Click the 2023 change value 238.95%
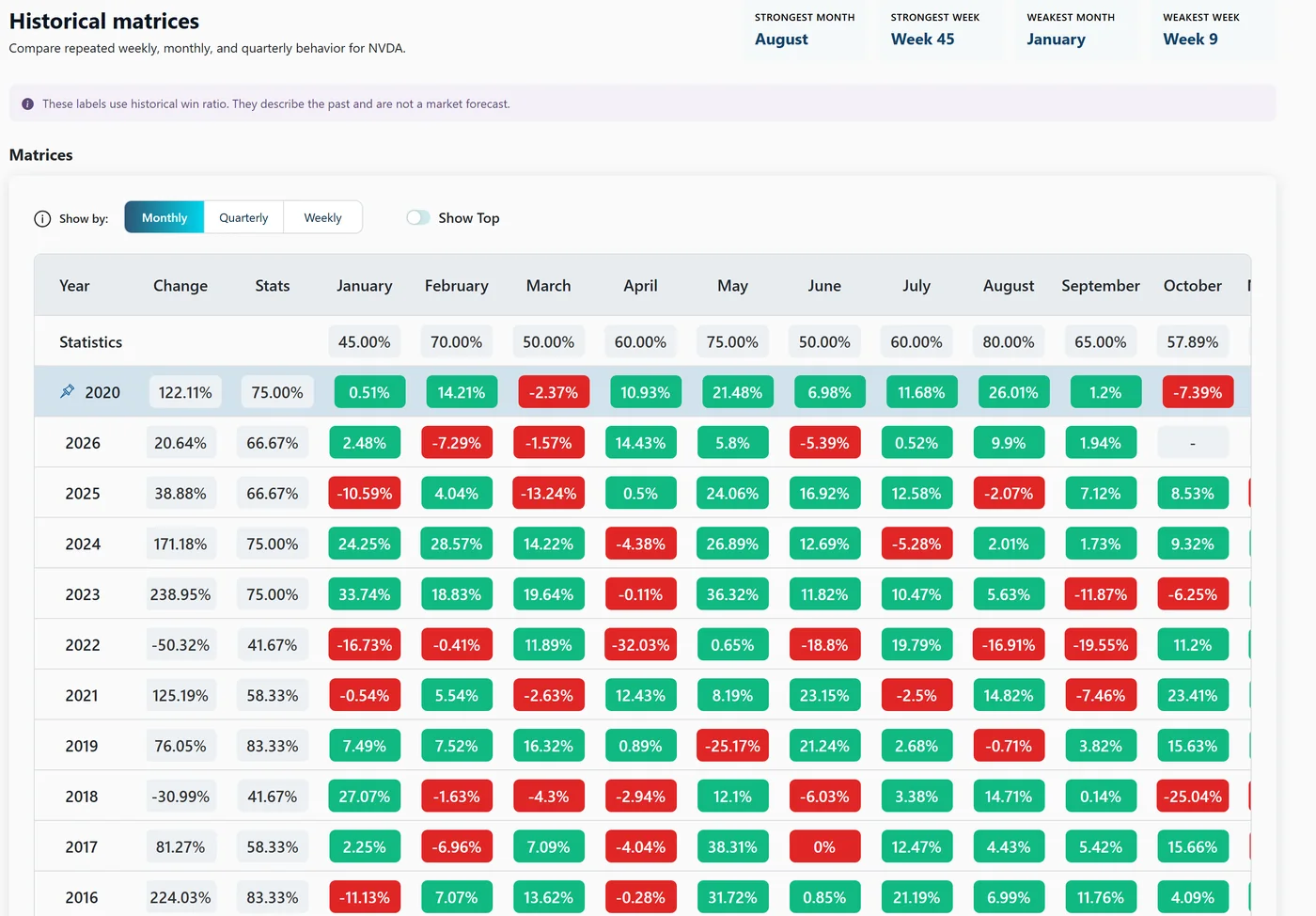 click(180, 594)
